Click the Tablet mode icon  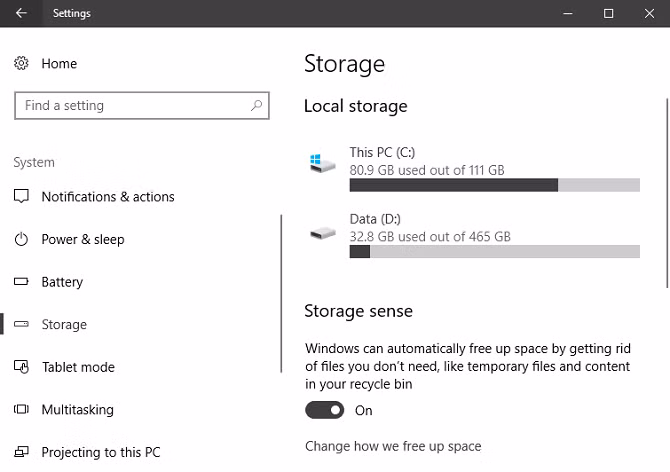[22, 367]
